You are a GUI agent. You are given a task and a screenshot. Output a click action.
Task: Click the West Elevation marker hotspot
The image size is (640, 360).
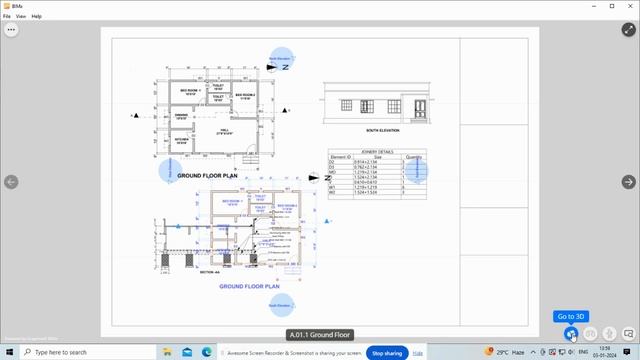click(170, 170)
